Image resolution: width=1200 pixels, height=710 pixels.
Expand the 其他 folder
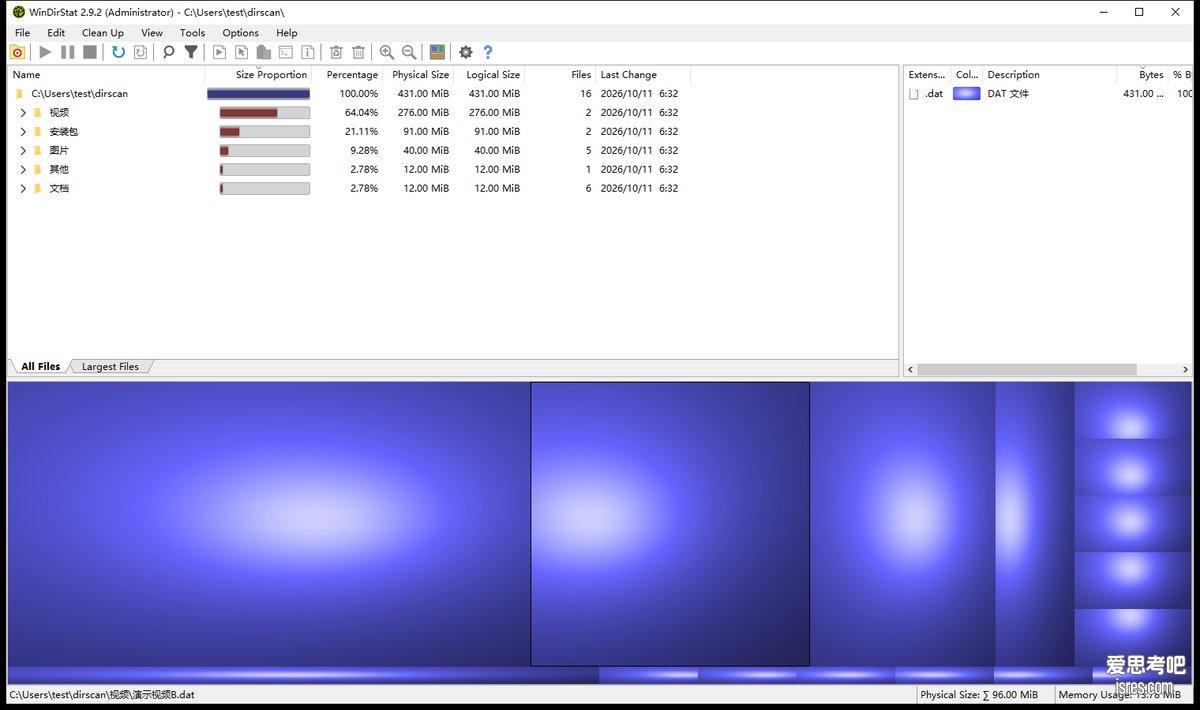pos(23,169)
